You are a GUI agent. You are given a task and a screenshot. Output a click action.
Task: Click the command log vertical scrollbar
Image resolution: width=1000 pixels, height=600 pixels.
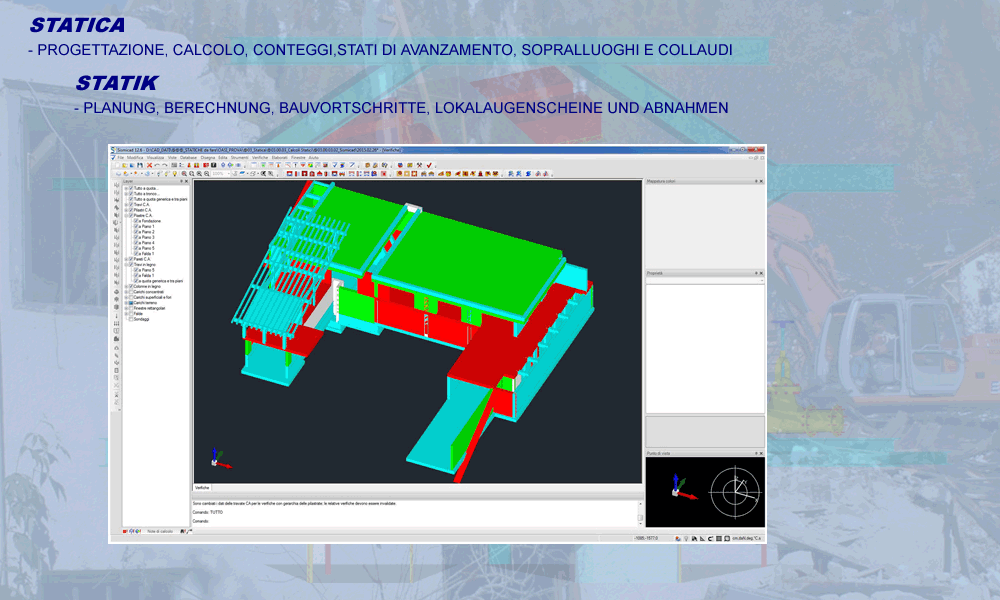click(640, 513)
